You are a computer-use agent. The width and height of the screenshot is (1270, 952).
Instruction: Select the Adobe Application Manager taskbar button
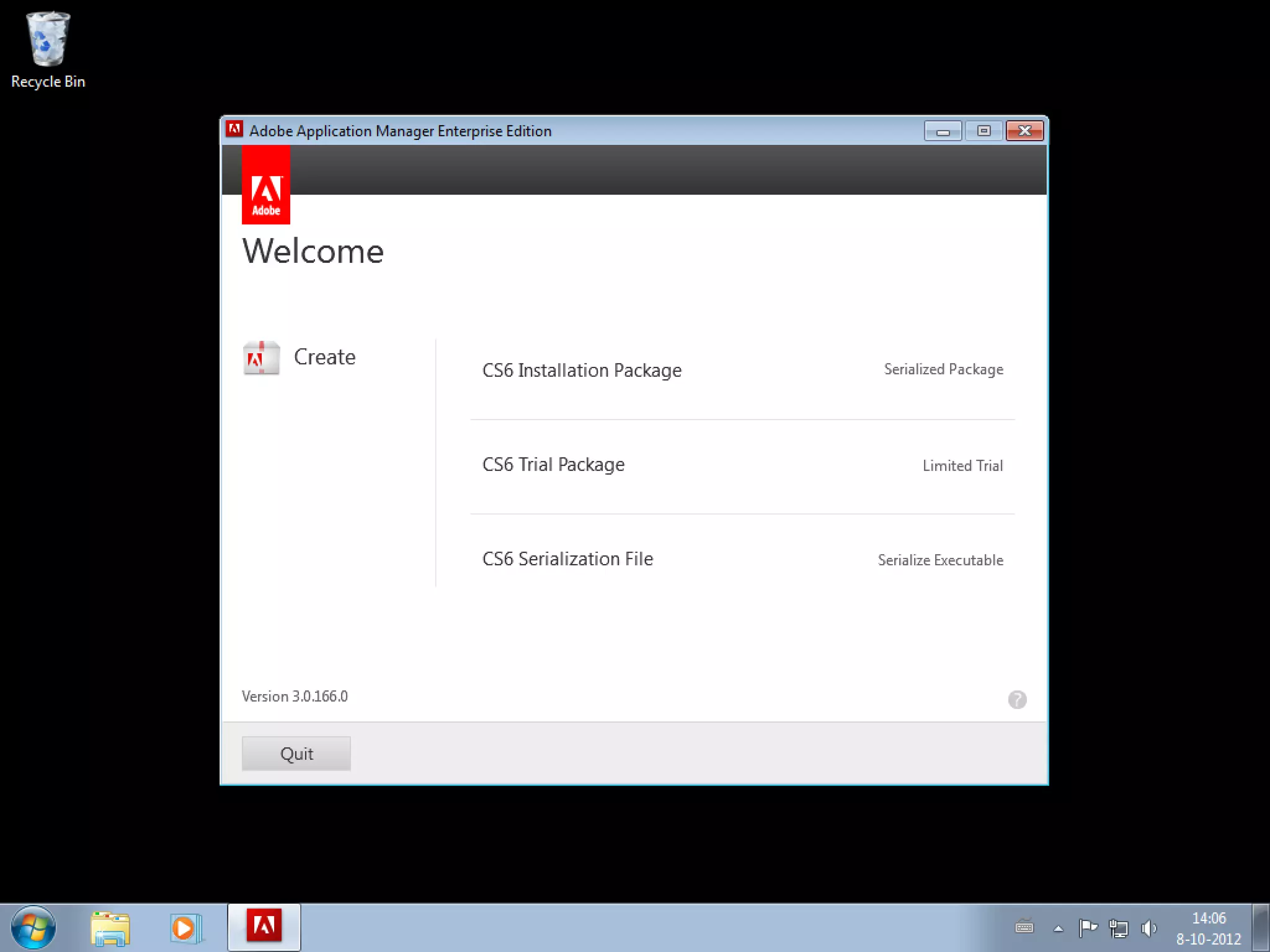[x=264, y=927]
